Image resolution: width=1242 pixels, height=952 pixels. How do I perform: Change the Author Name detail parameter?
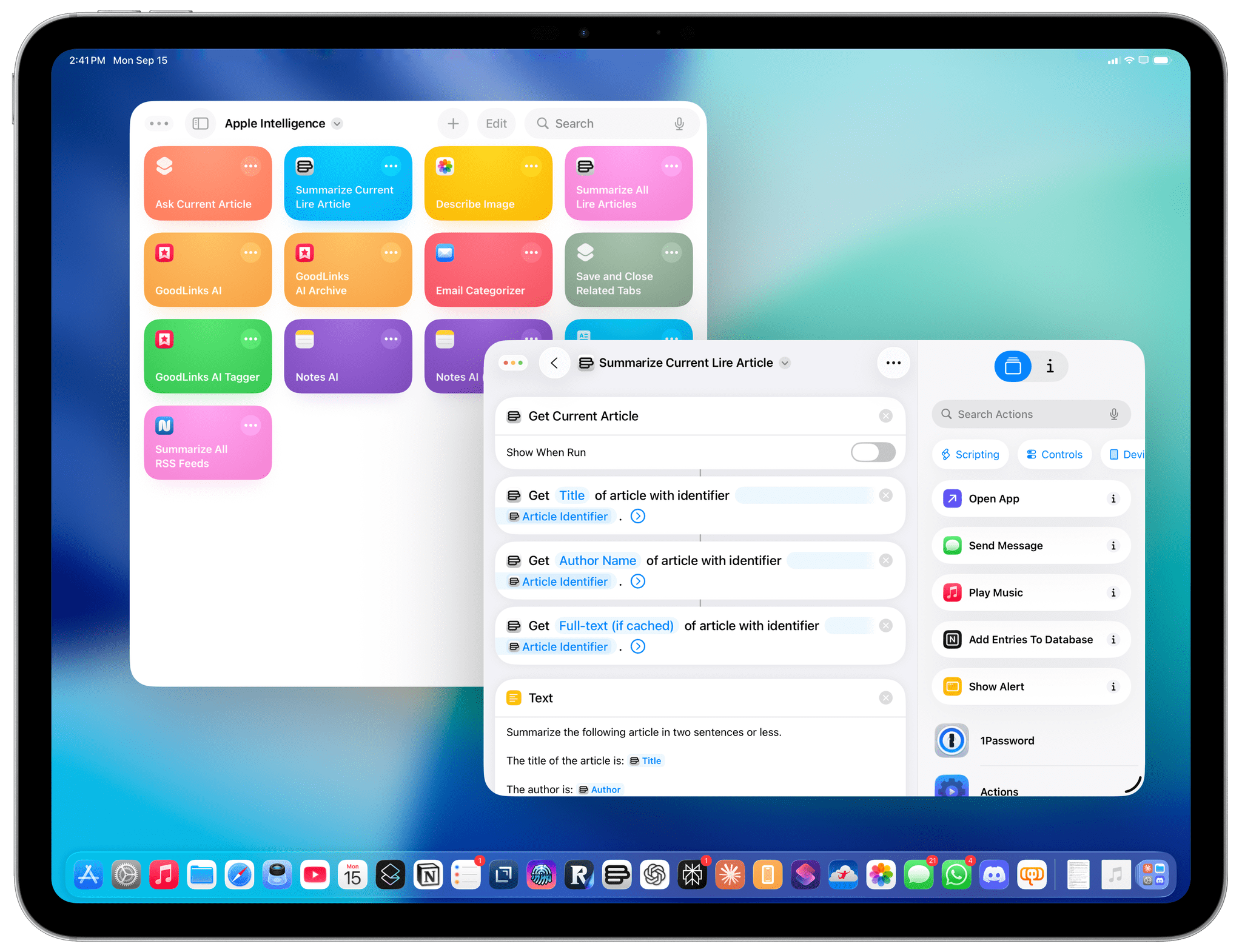(597, 561)
